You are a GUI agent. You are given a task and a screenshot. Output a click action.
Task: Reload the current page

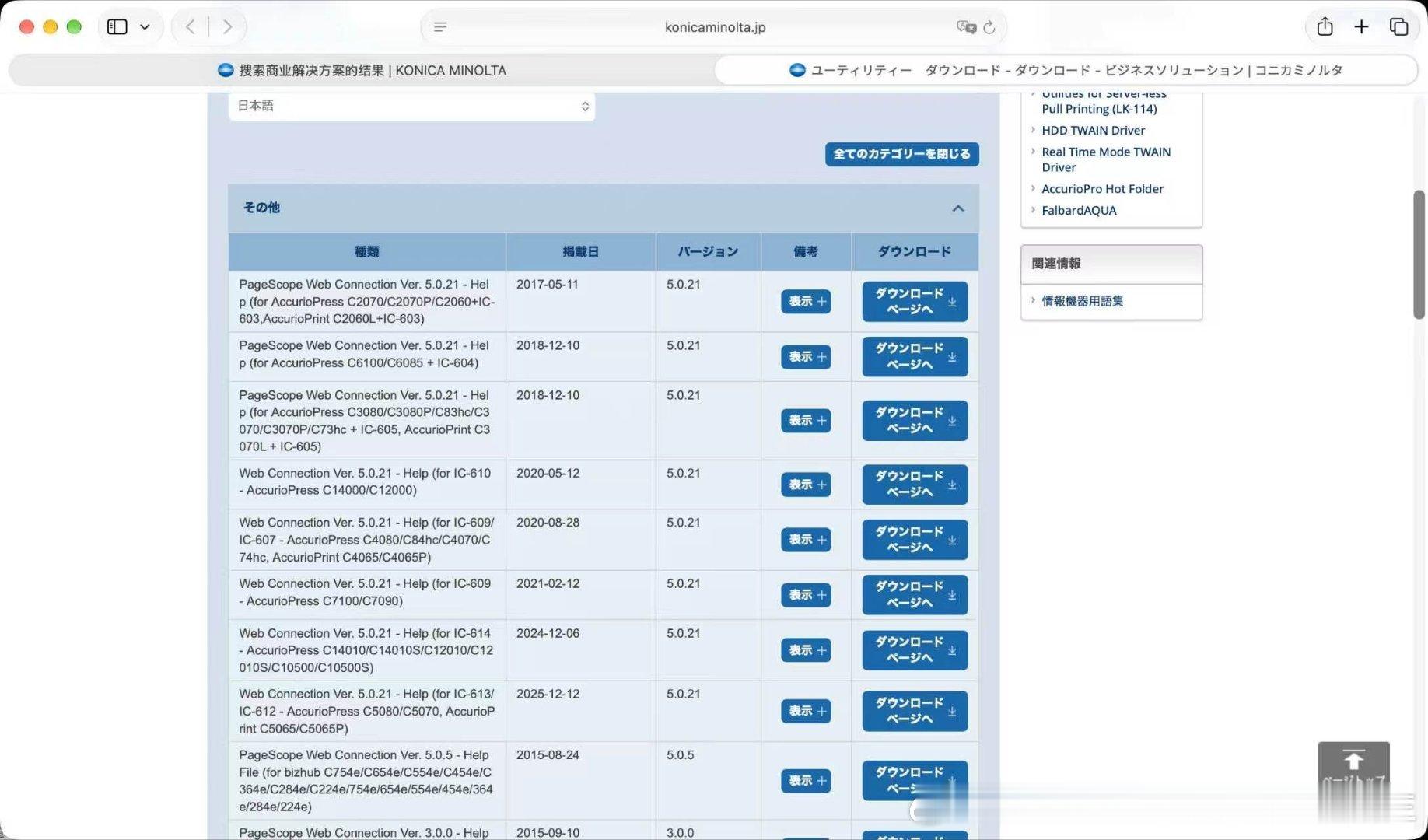click(x=989, y=27)
